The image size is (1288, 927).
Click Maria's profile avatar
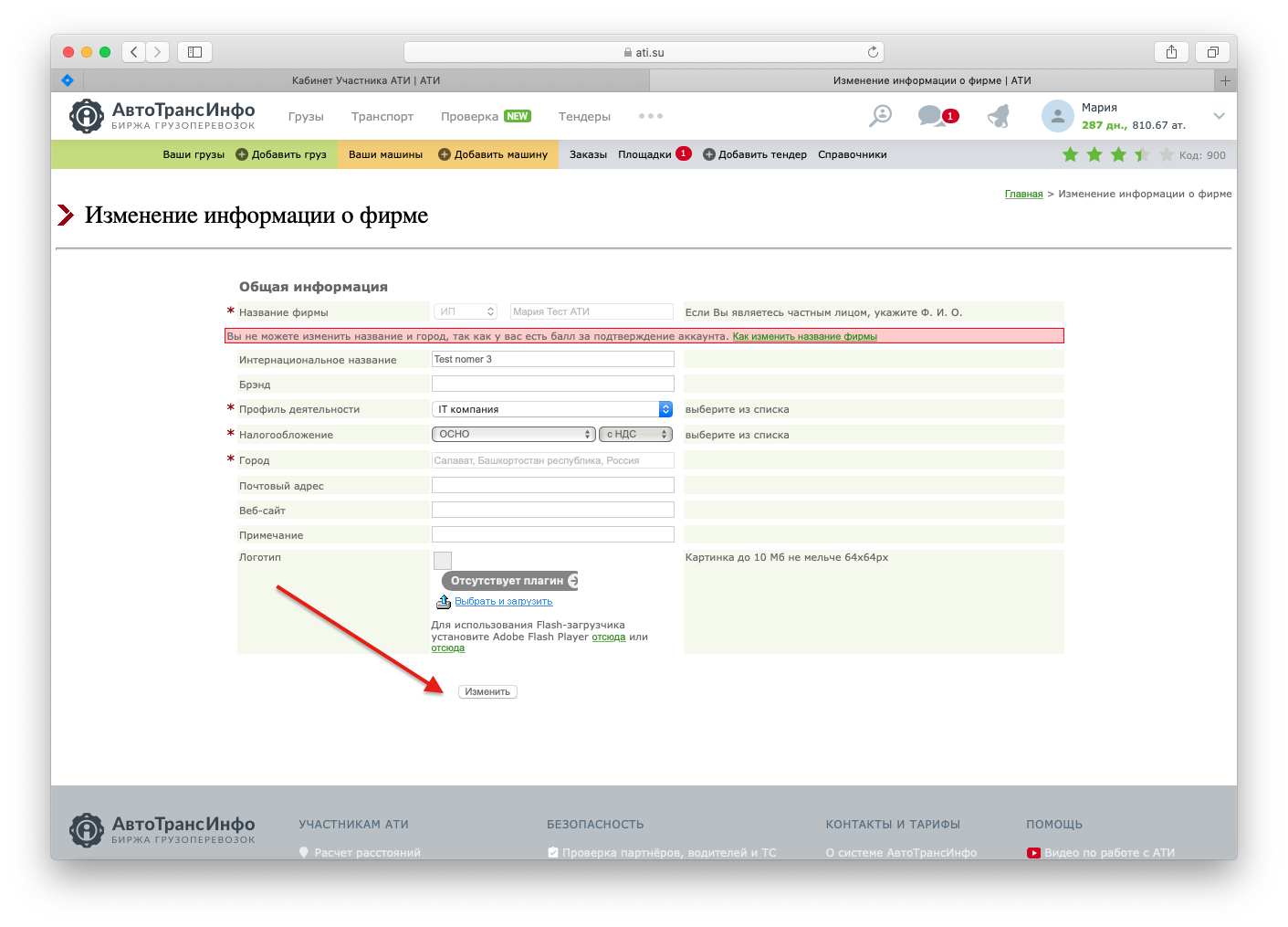click(x=1057, y=116)
